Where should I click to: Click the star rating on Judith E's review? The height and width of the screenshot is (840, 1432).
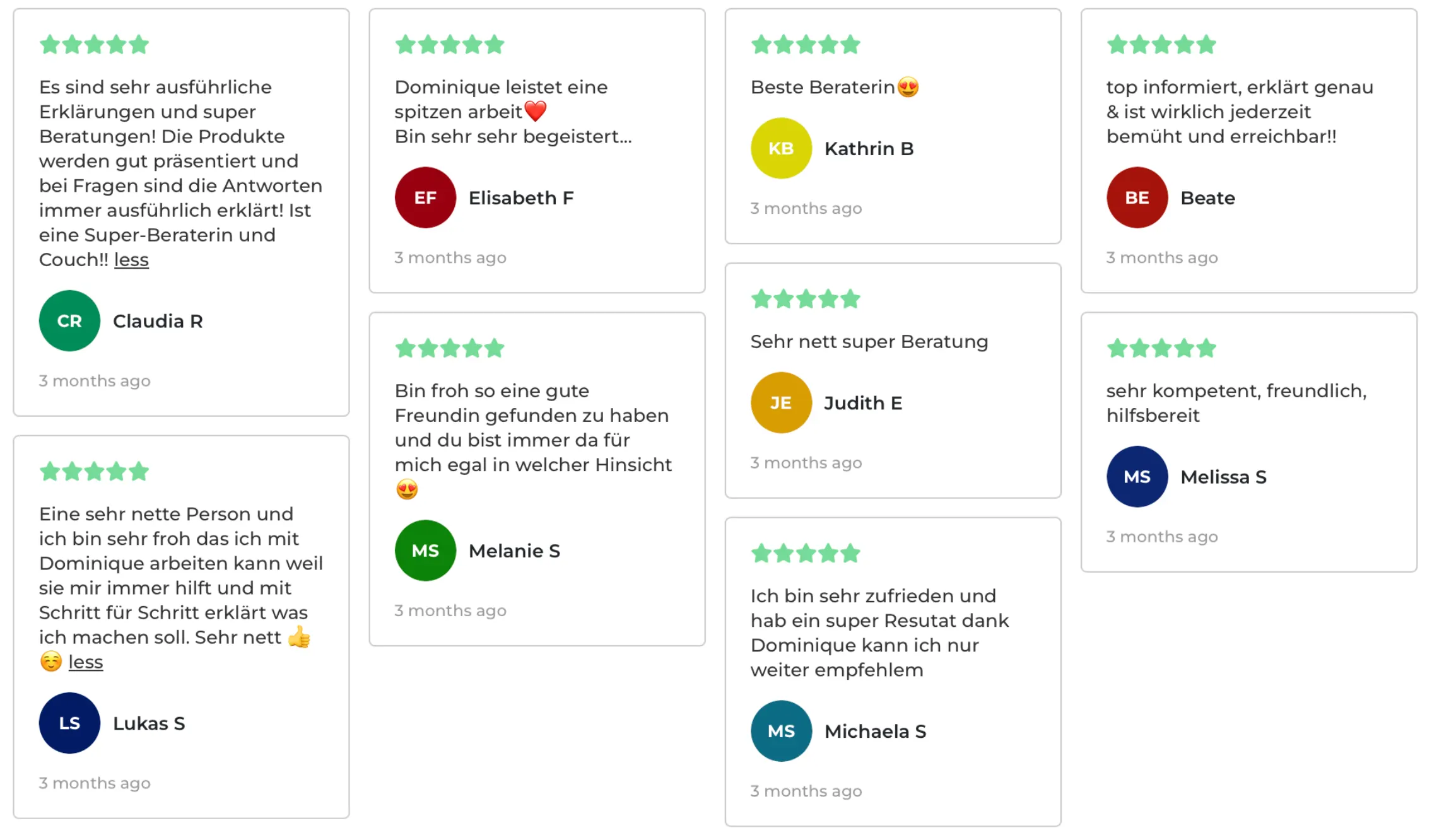click(x=806, y=299)
